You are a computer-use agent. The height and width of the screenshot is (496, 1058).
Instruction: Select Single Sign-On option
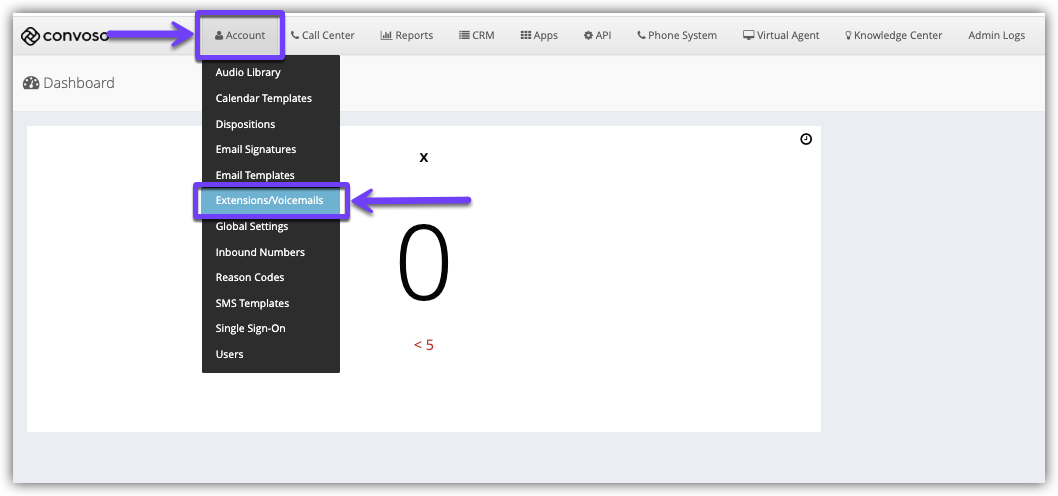pos(250,329)
